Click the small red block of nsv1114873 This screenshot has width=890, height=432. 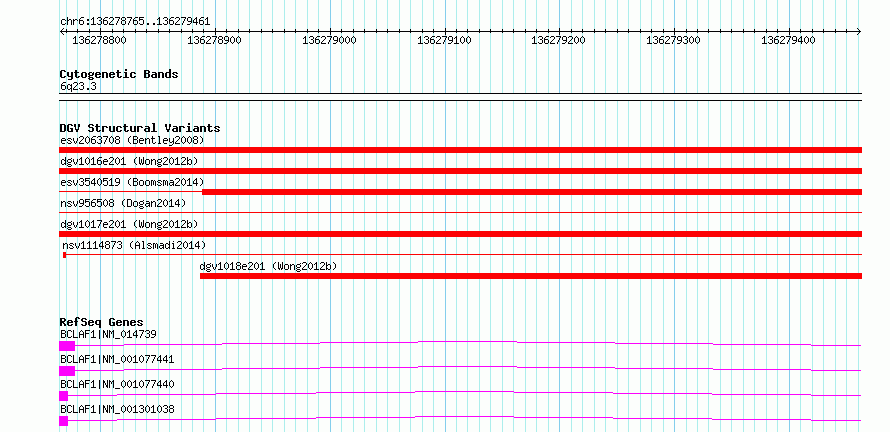[65, 255]
